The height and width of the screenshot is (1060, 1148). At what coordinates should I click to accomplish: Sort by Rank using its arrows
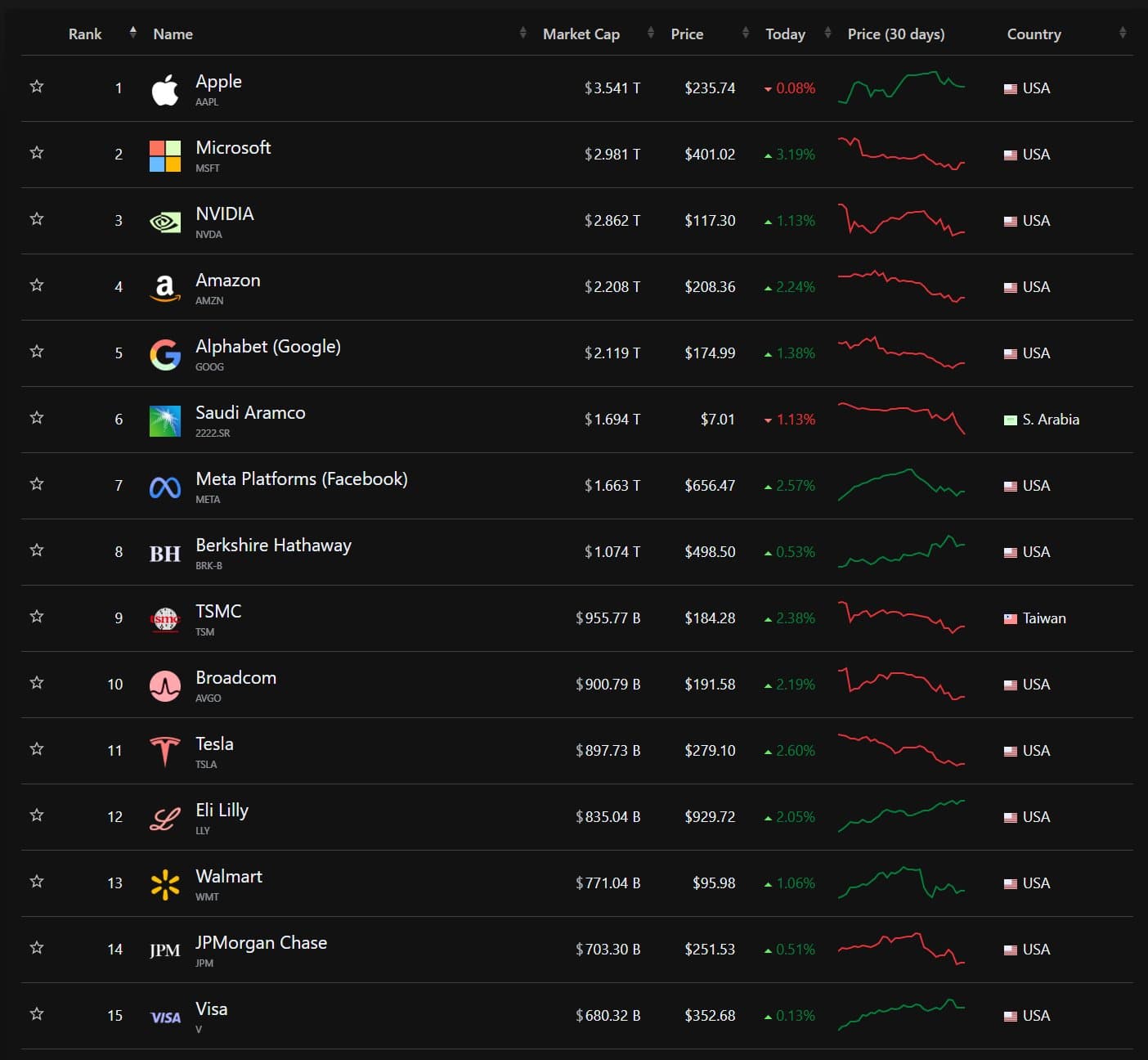pyautogui.click(x=133, y=33)
